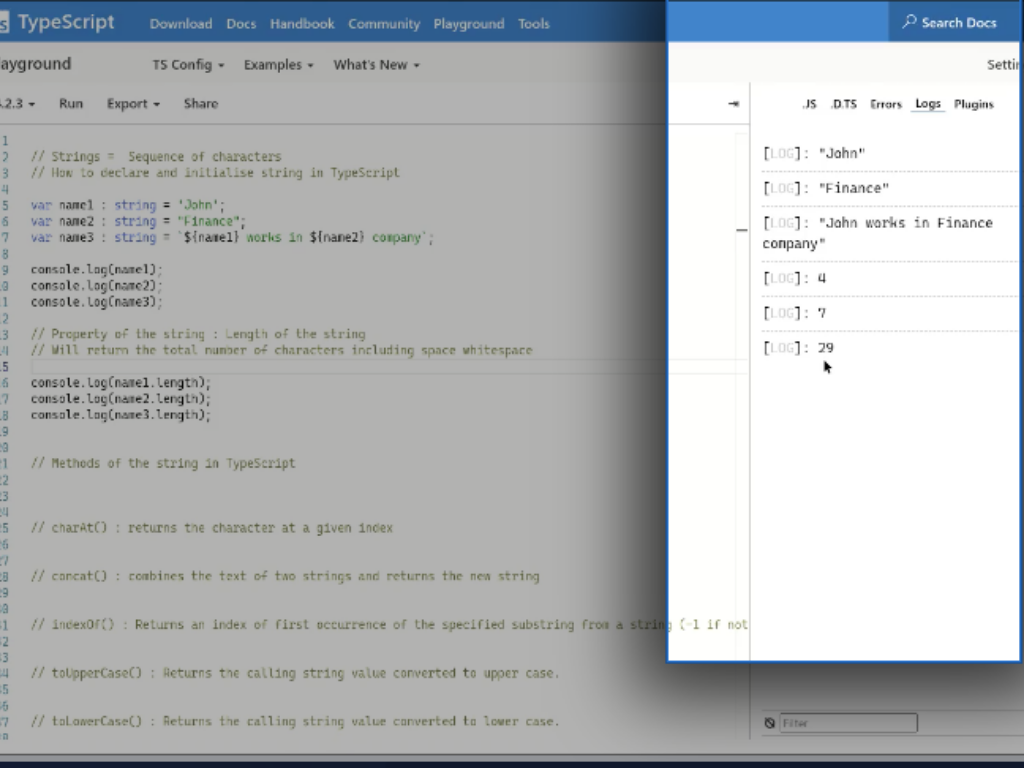Select the Plugins tab

[x=973, y=103]
